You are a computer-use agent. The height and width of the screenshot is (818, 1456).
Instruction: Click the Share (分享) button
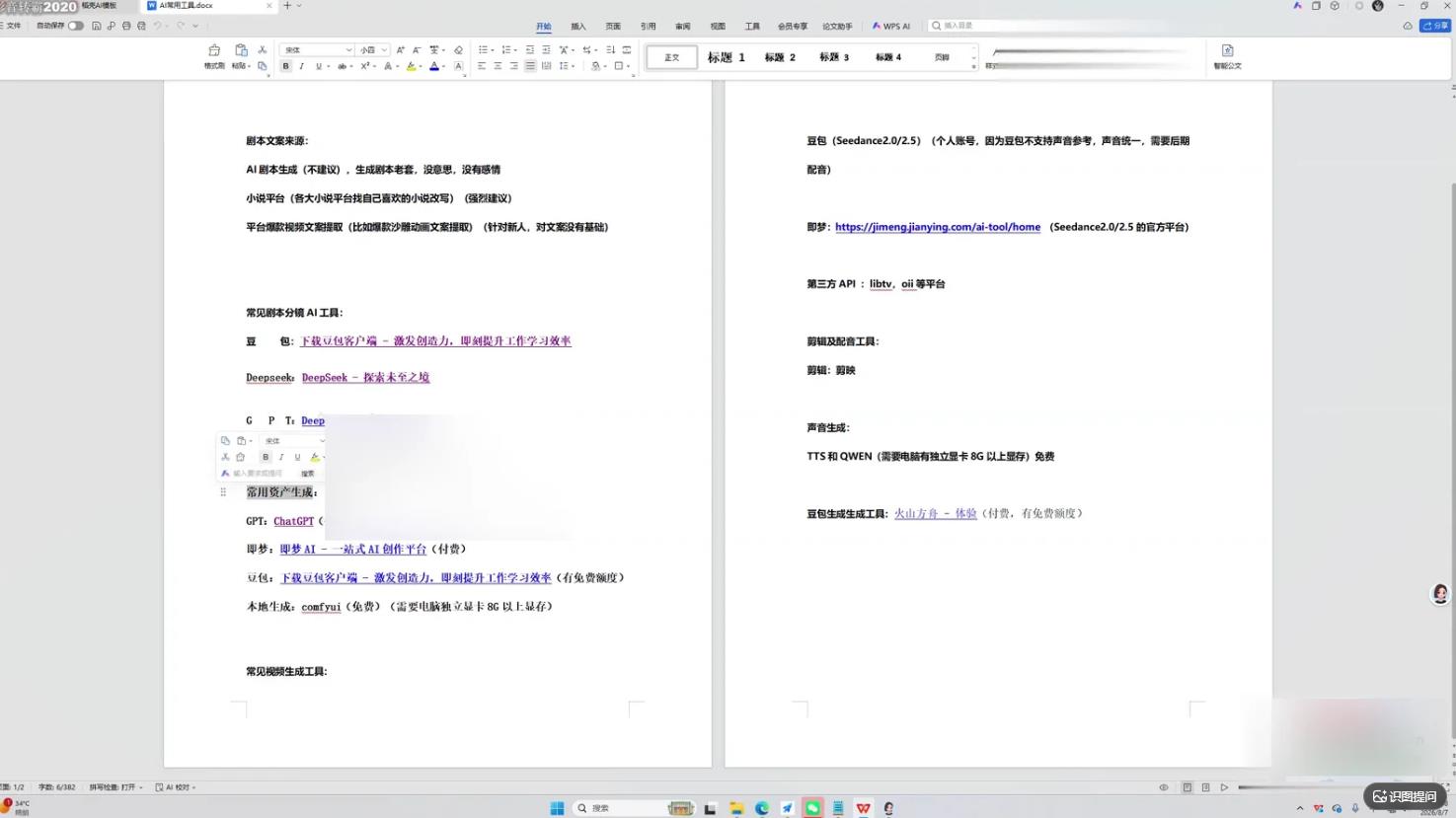click(x=1434, y=26)
